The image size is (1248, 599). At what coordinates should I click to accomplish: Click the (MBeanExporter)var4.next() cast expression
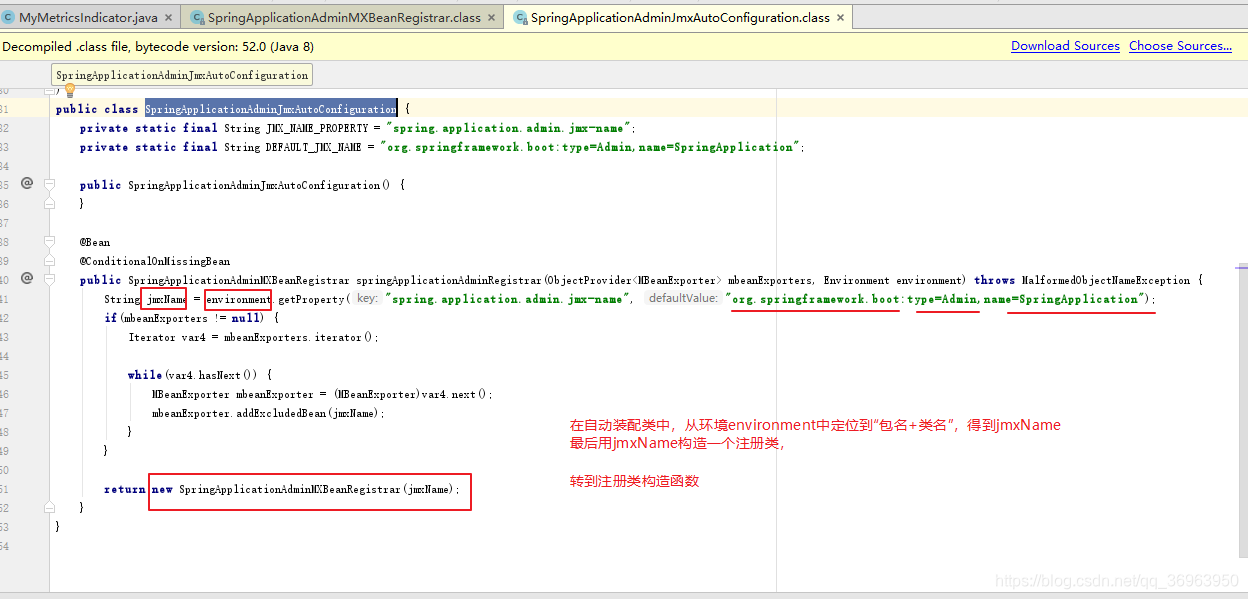pyautogui.click(x=410, y=394)
